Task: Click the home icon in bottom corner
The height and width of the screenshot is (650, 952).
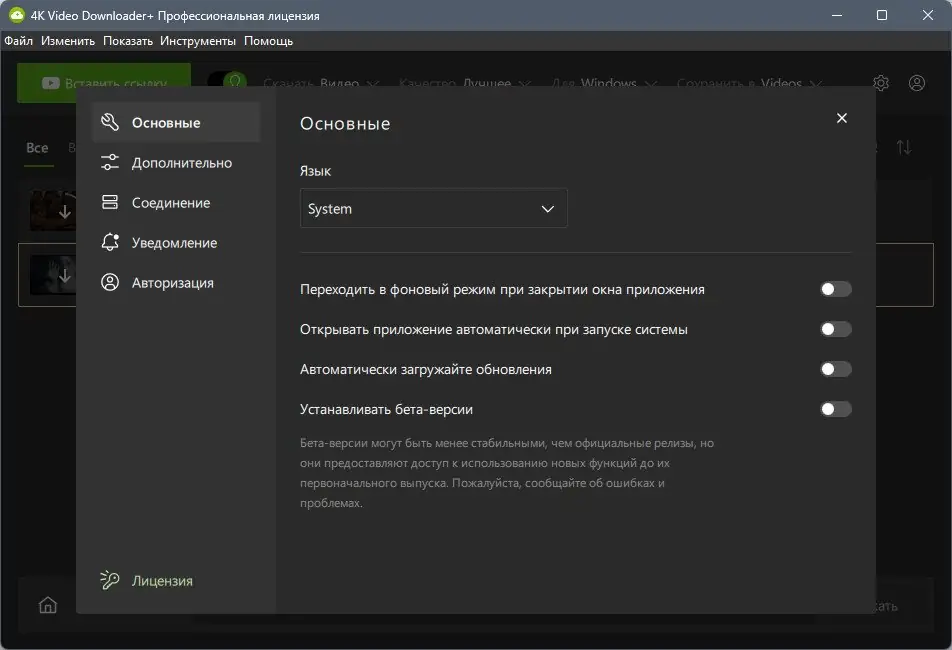Action: [x=47, y=604]
